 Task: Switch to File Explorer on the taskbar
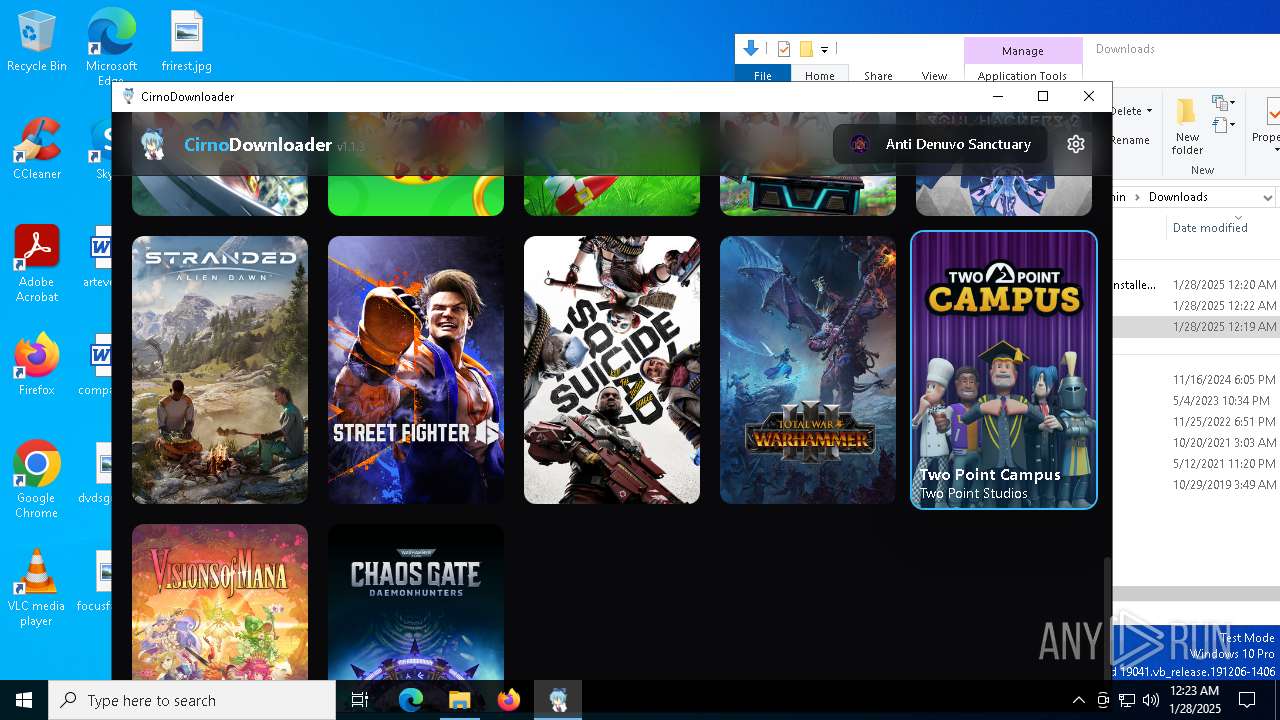point(460,700)
